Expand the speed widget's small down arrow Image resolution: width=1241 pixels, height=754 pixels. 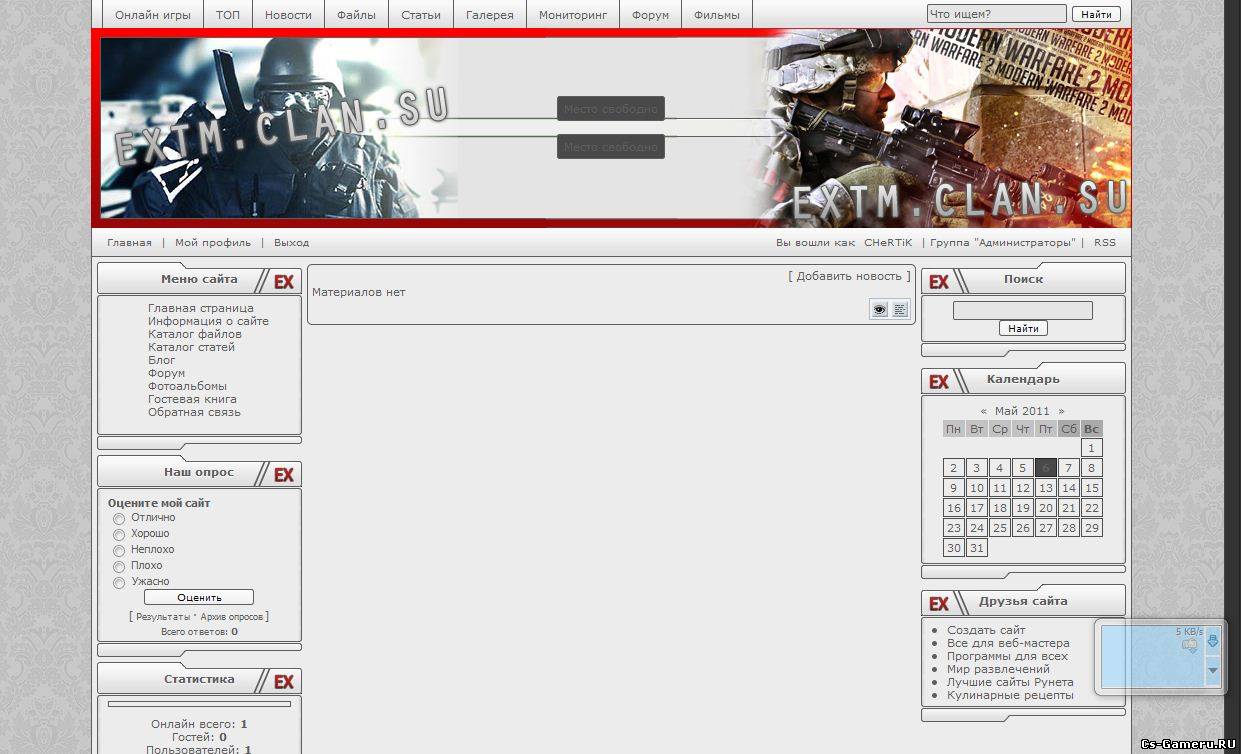(x=1213, y=670)
